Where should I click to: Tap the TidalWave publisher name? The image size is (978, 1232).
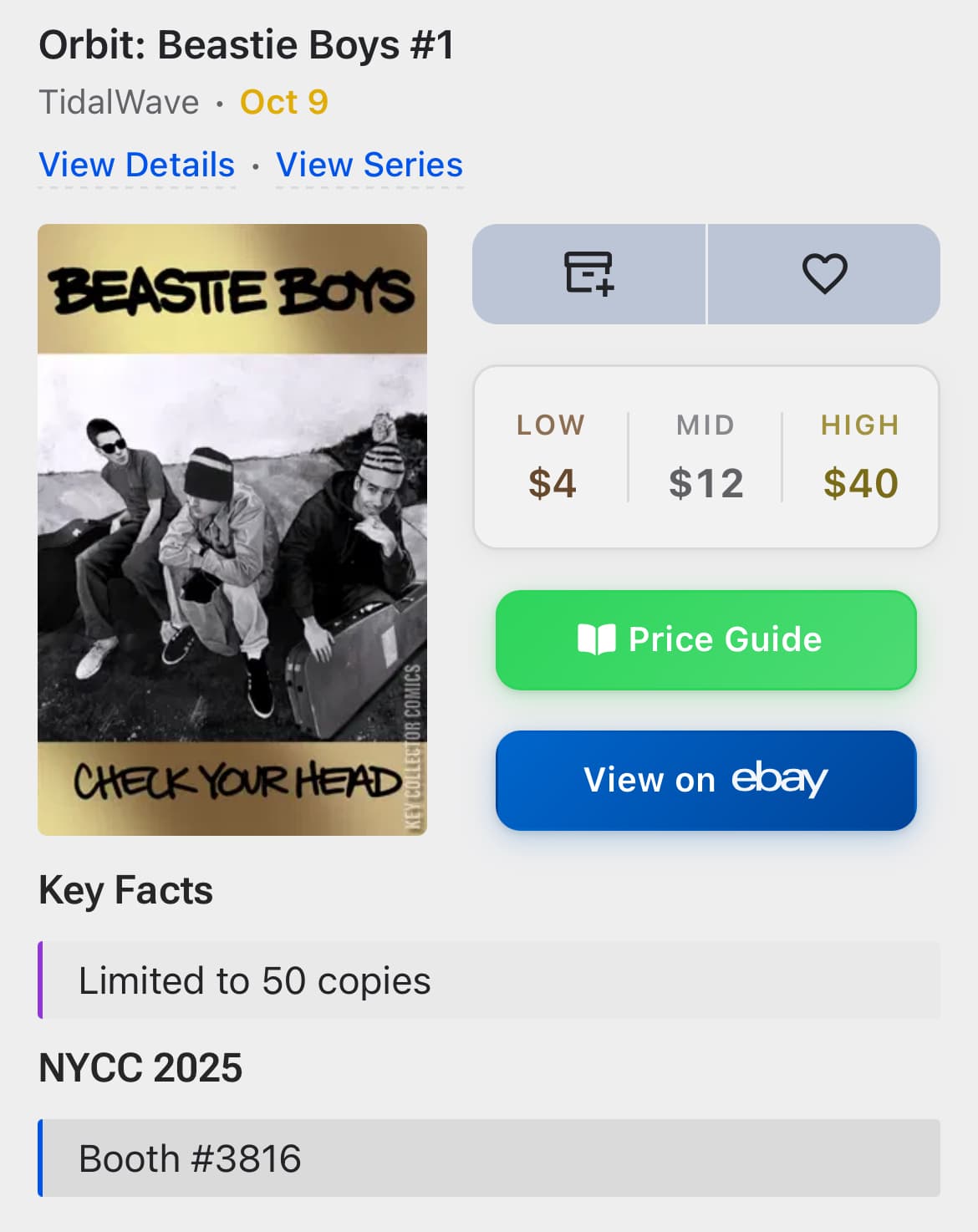(119, 102)
